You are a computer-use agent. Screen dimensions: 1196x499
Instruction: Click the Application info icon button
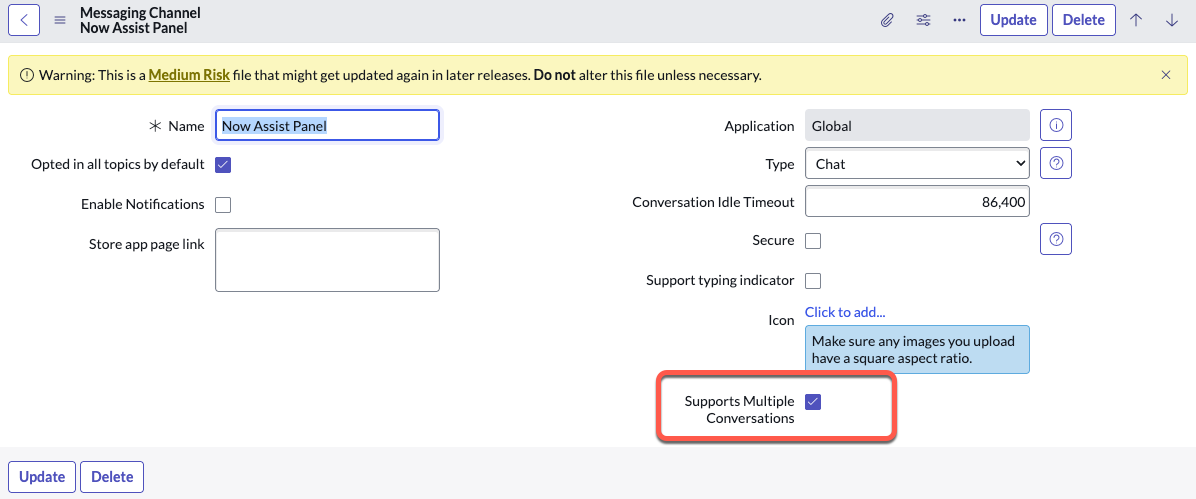coord(1056,126)
